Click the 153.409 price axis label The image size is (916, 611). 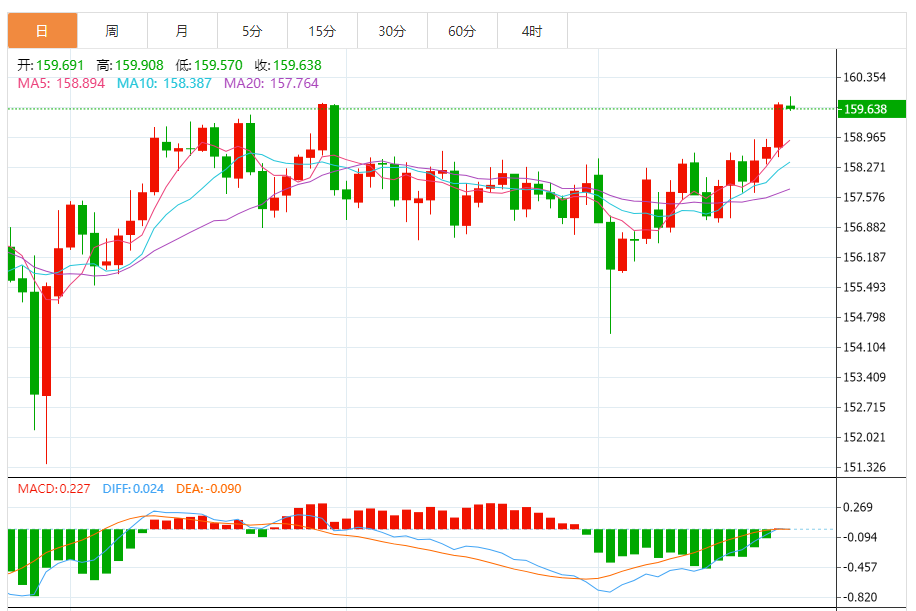864,377
